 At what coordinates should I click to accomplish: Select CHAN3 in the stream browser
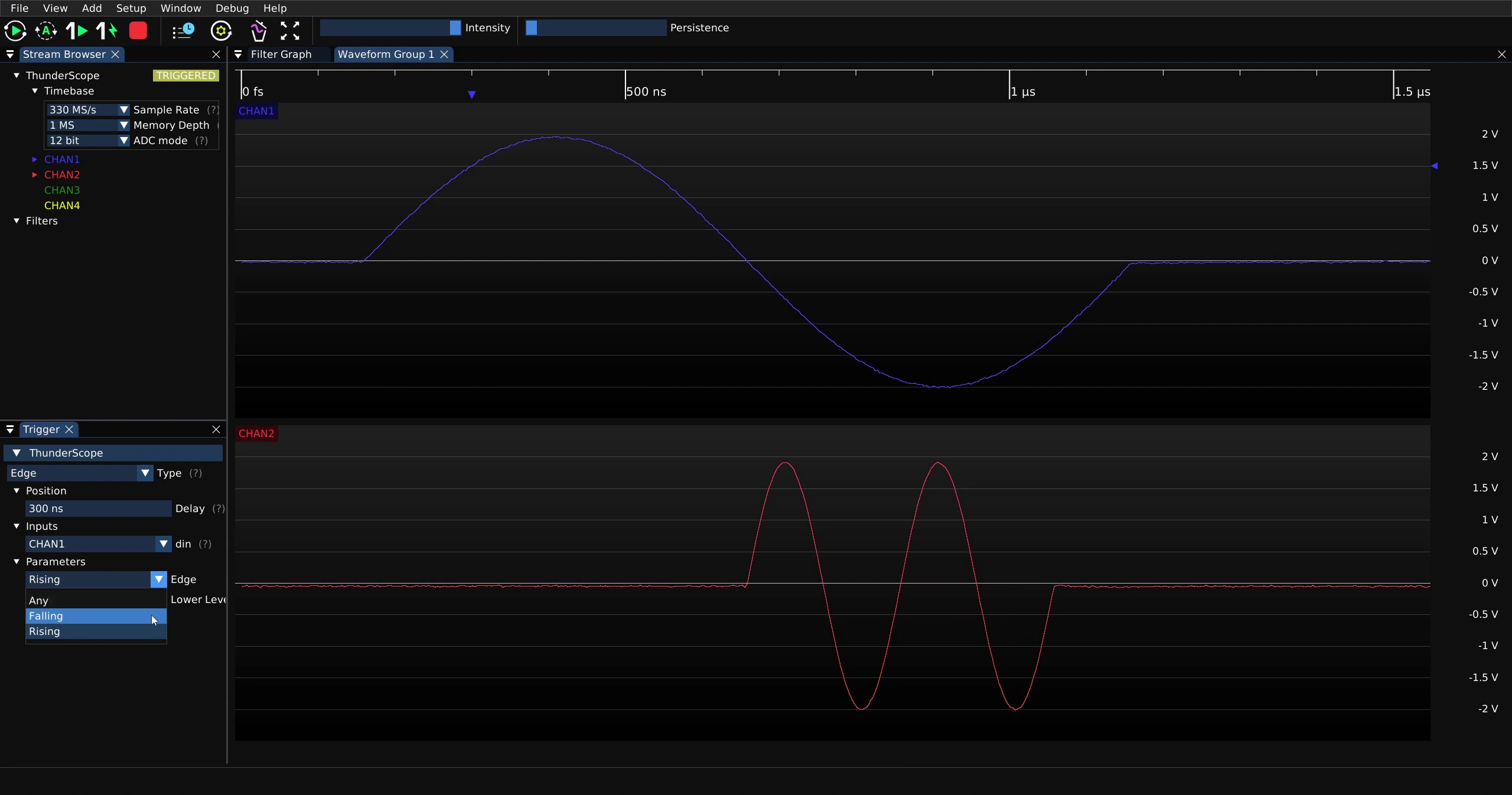coord(62,190)
